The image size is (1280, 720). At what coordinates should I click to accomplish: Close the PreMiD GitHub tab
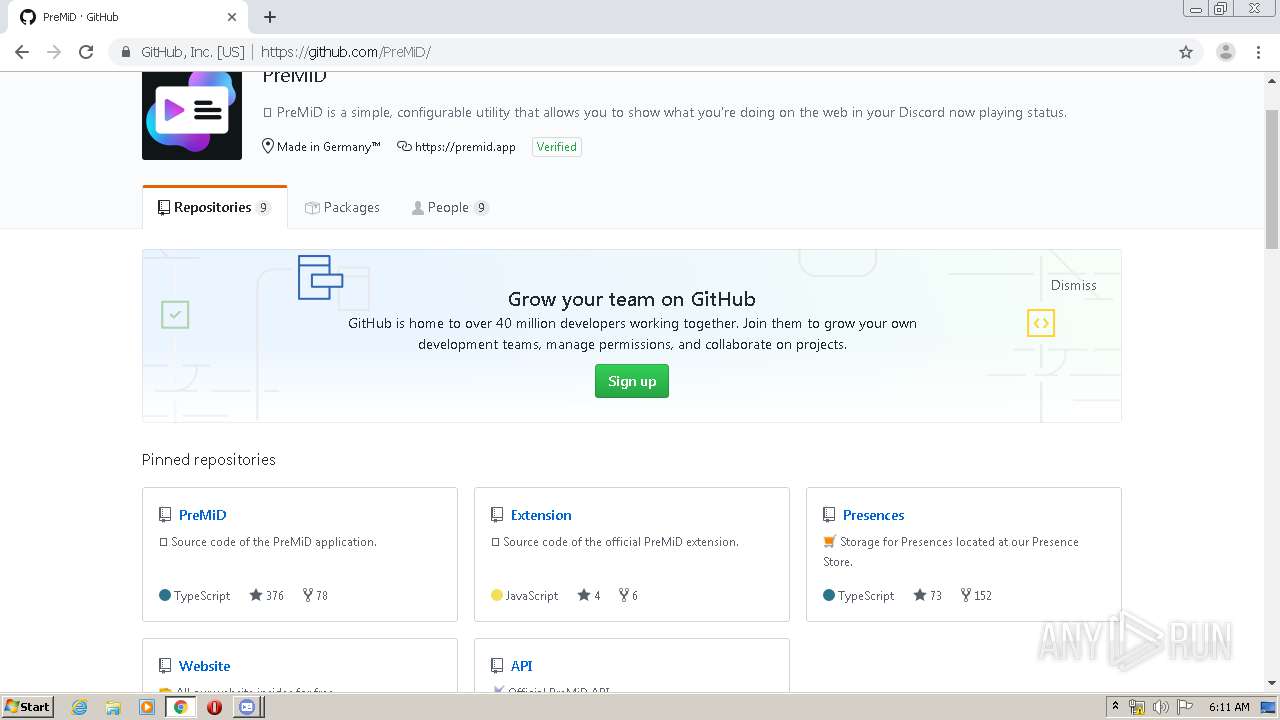point(232,17)
